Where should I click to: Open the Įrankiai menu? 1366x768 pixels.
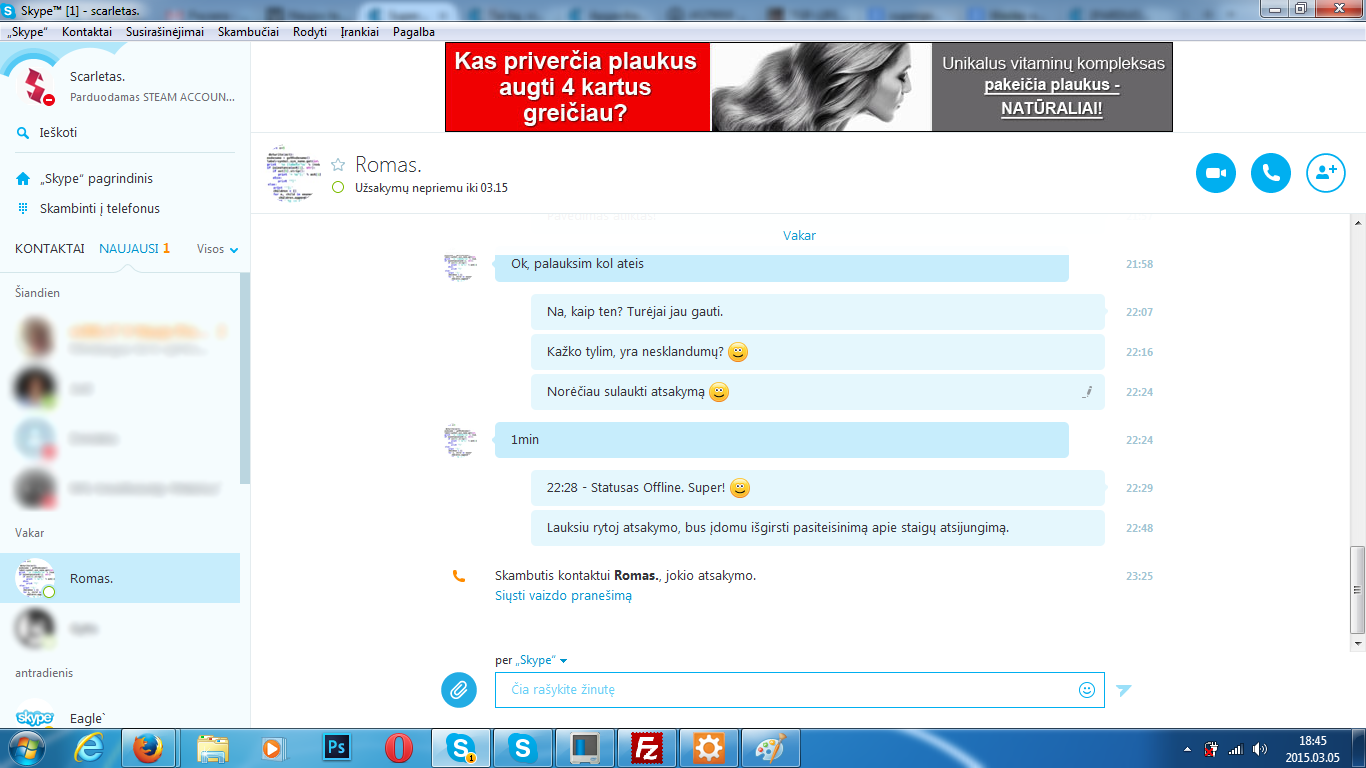point(360,32)
